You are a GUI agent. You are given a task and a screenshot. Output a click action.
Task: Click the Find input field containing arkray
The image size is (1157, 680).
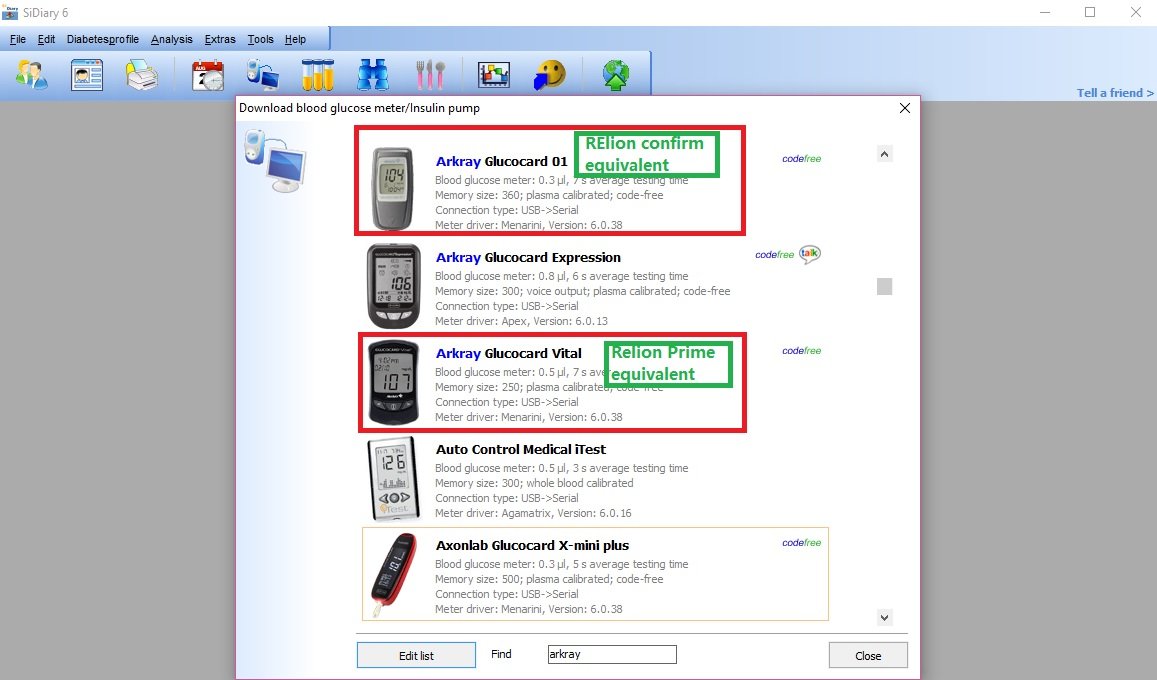(612, 654)
